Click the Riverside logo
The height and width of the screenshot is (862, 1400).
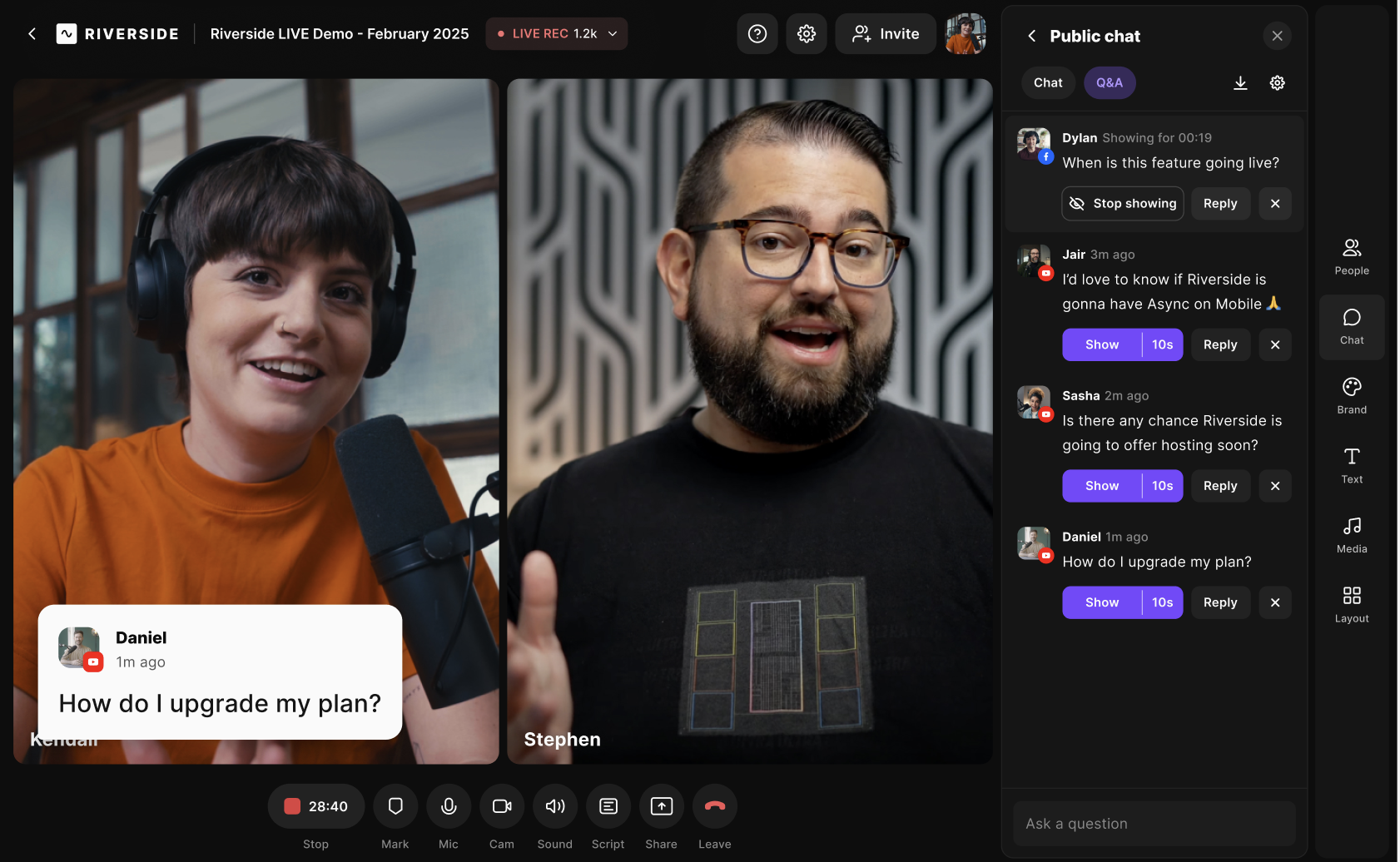click(117, 33)
